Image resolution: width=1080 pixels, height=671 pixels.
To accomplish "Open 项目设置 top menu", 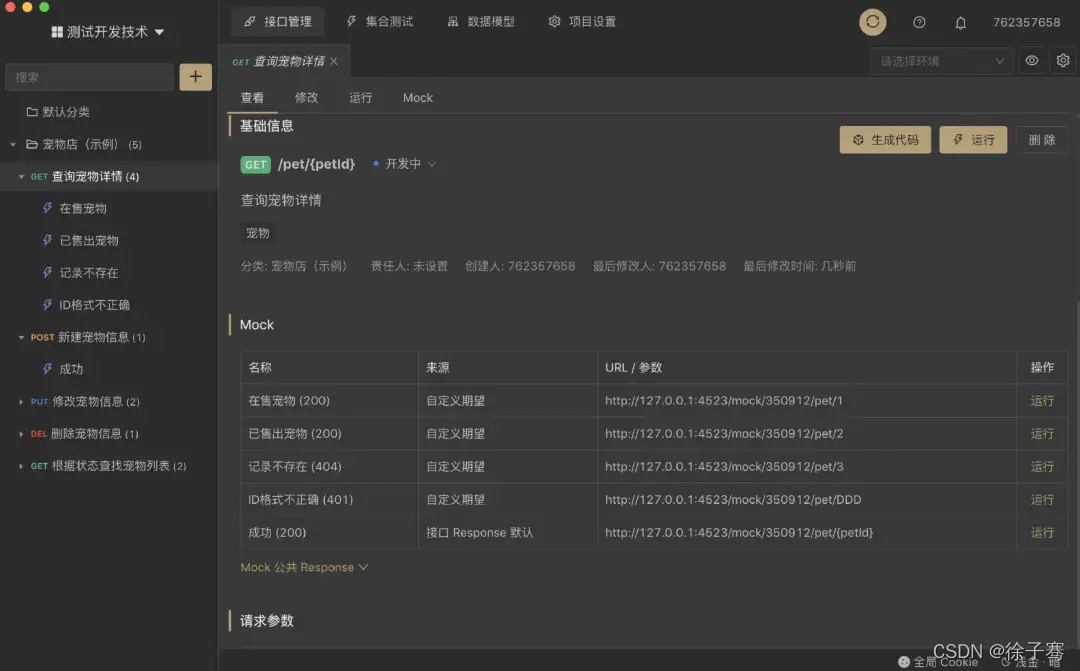I will pyautogui.click(x=582, y=21).
